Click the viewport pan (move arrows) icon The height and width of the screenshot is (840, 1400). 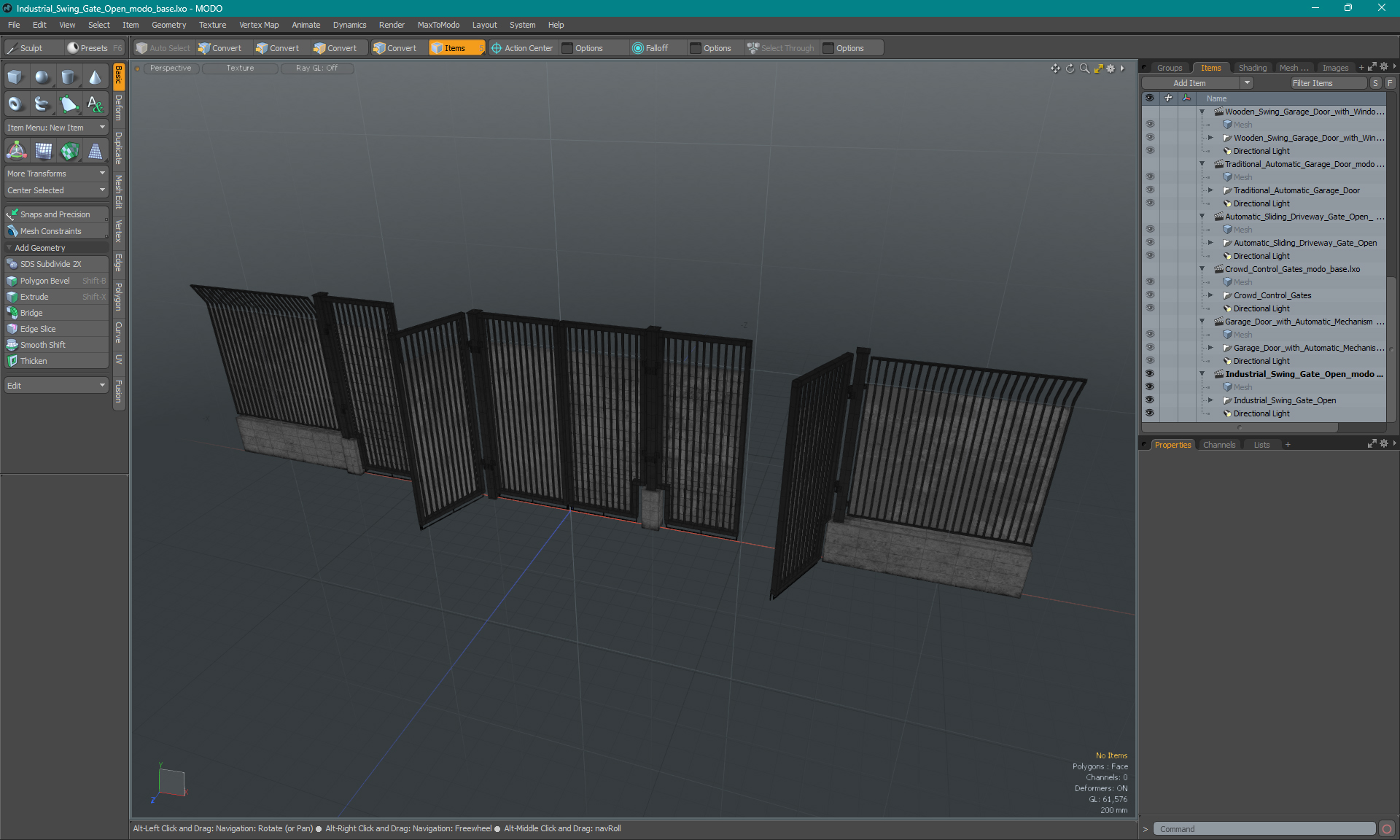click(1055, 69)
